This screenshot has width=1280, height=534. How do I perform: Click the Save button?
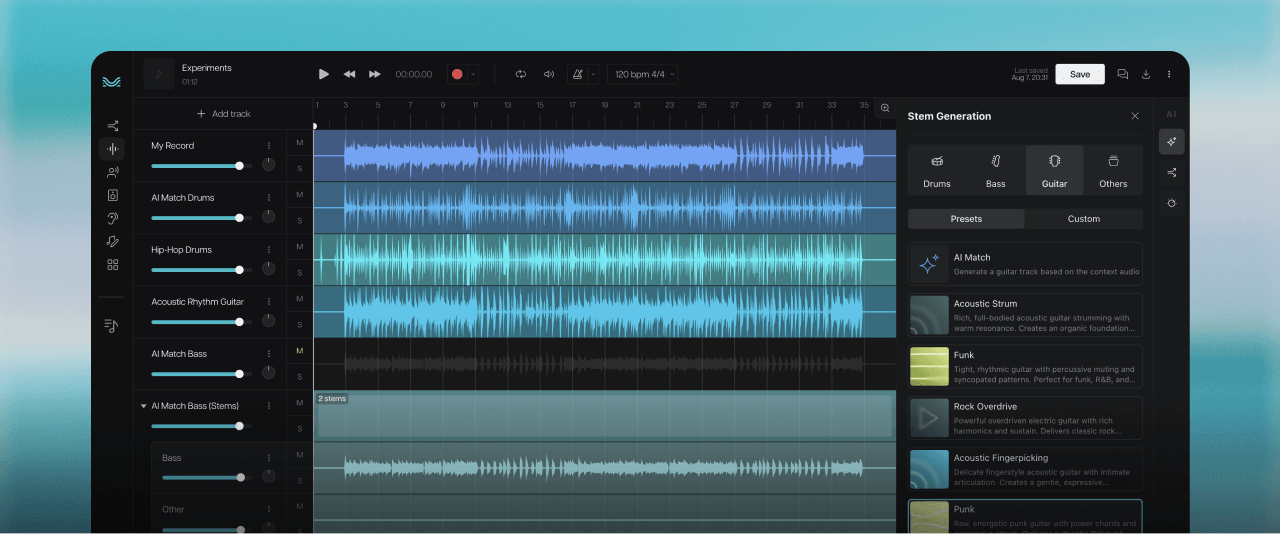[1080, 74]
